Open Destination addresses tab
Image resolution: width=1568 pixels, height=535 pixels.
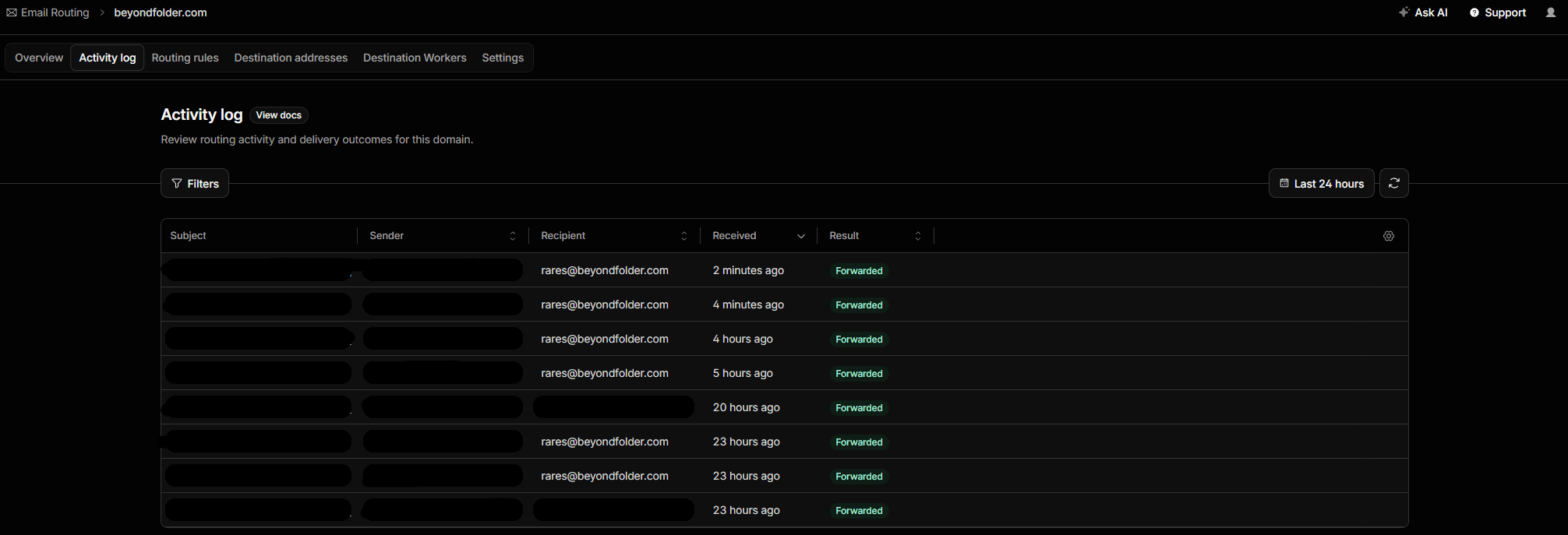291,58
